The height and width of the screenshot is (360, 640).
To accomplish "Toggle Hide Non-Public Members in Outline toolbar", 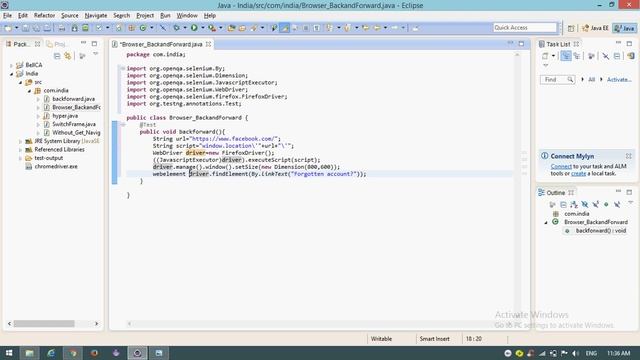I will (606, 204).
